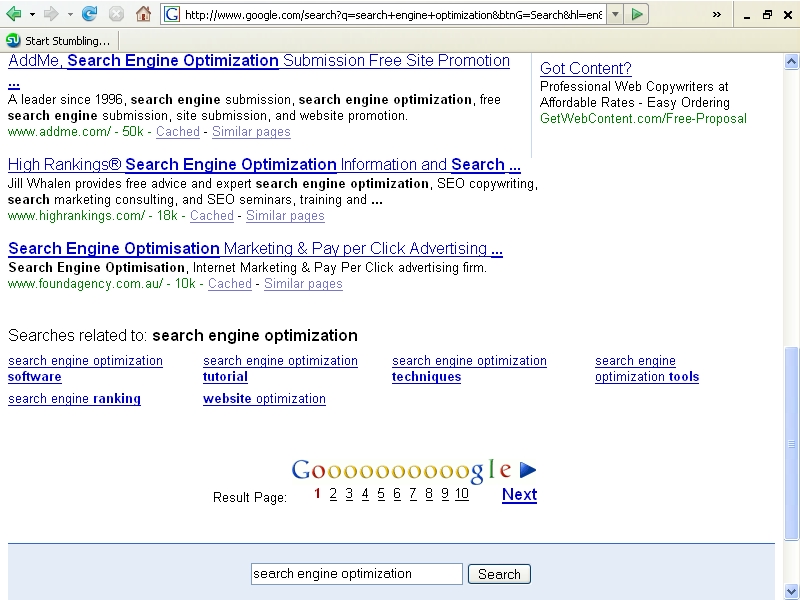Click the Google favicon in the address bar
Viewport: 800px width, 600px height.
tap(172, 14)
